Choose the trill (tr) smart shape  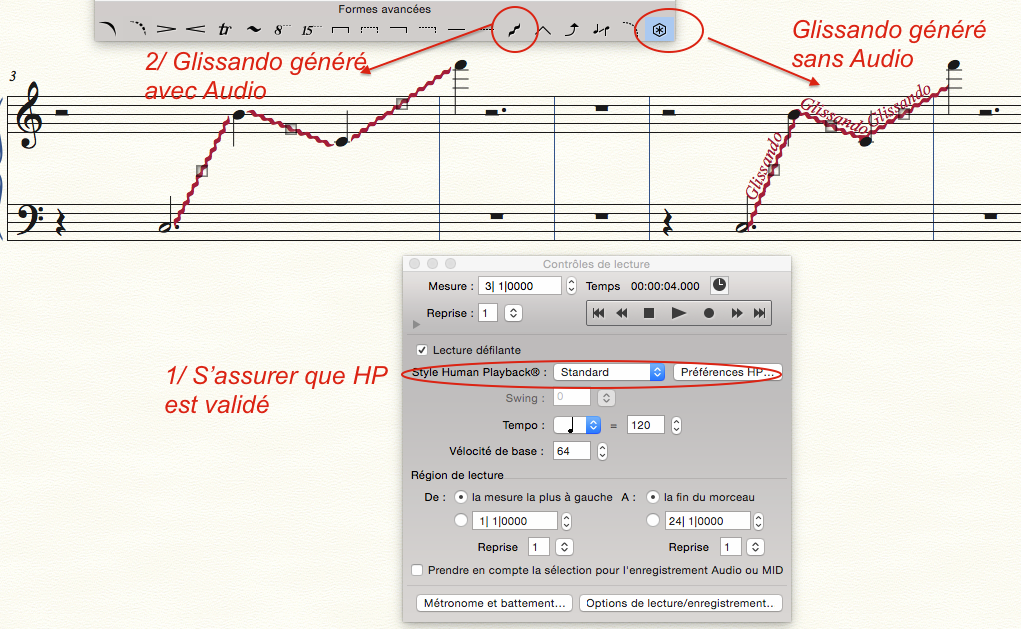pyautogui.click(x=224, y=30)
